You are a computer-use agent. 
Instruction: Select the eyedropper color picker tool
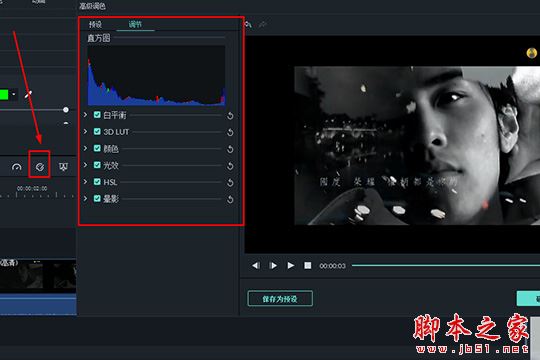[29, 94]
